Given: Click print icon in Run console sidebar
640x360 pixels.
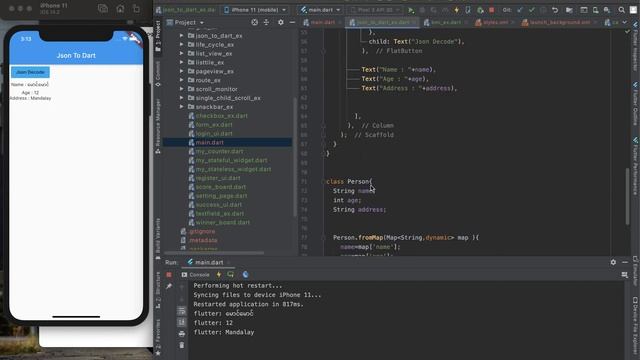Looking at the screenshot, I should click(x=182, y=334).
